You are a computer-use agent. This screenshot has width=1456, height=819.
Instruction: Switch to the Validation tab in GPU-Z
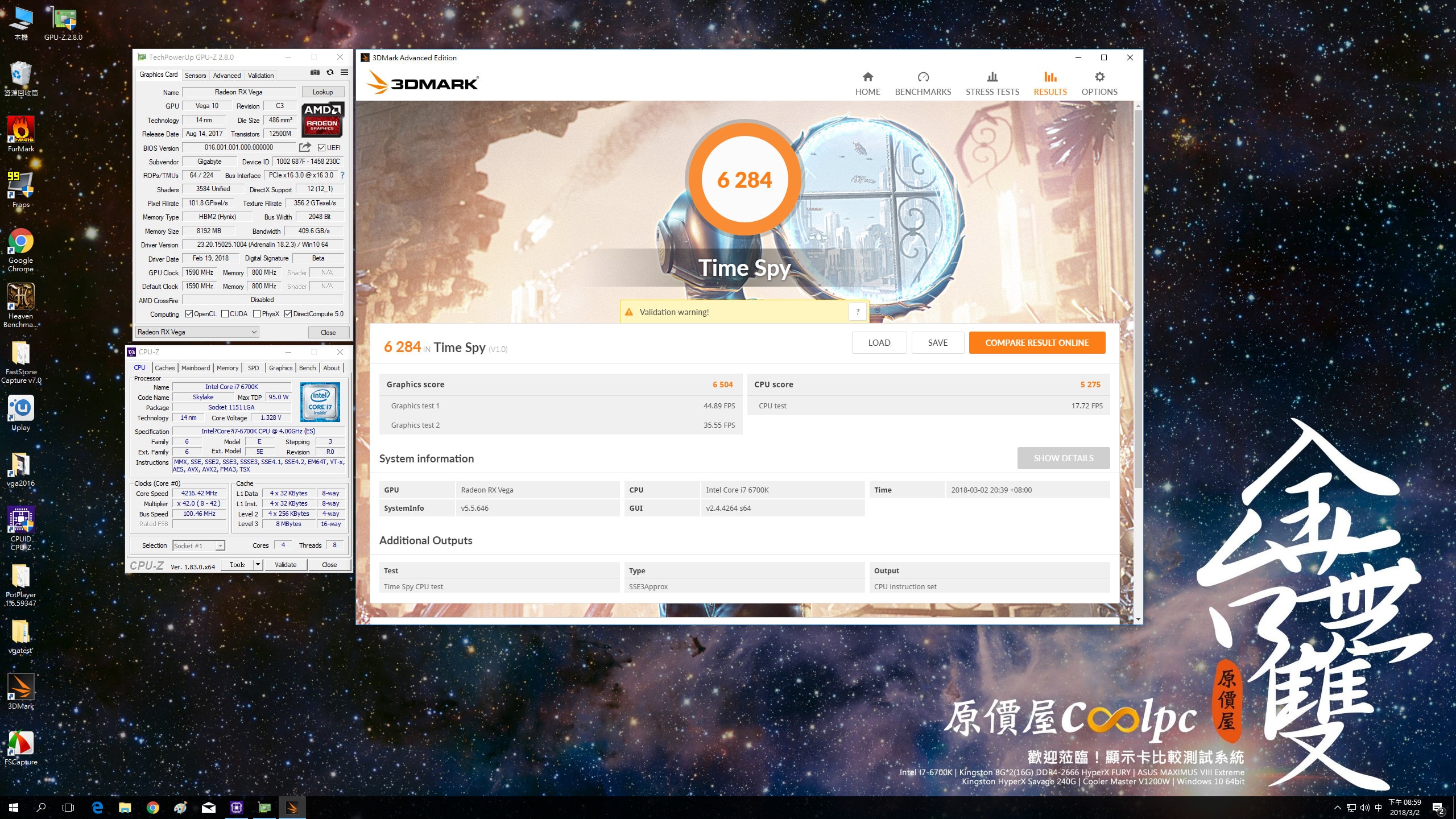(x=260, y=75)
